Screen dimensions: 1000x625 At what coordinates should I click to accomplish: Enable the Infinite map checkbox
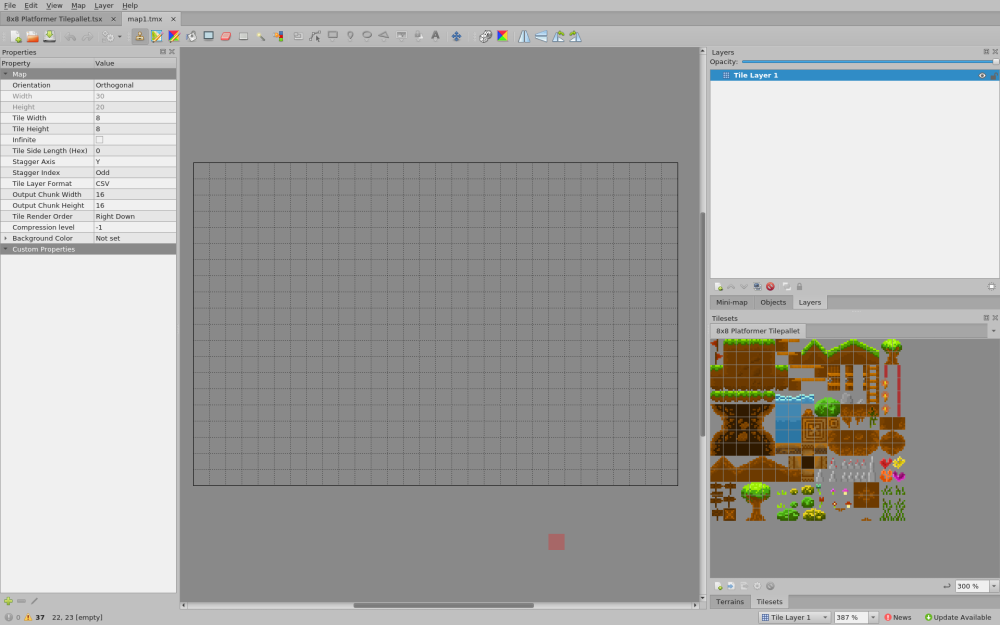point(99,140)
